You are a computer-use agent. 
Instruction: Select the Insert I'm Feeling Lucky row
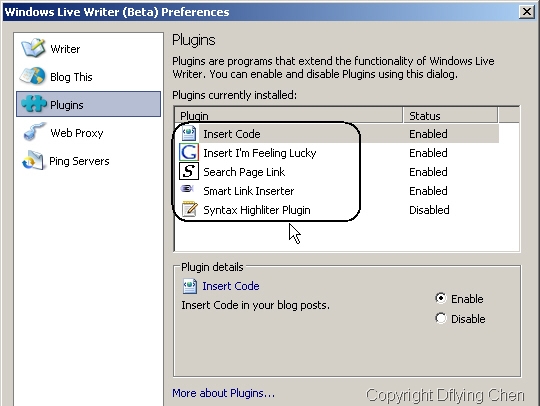337,153
